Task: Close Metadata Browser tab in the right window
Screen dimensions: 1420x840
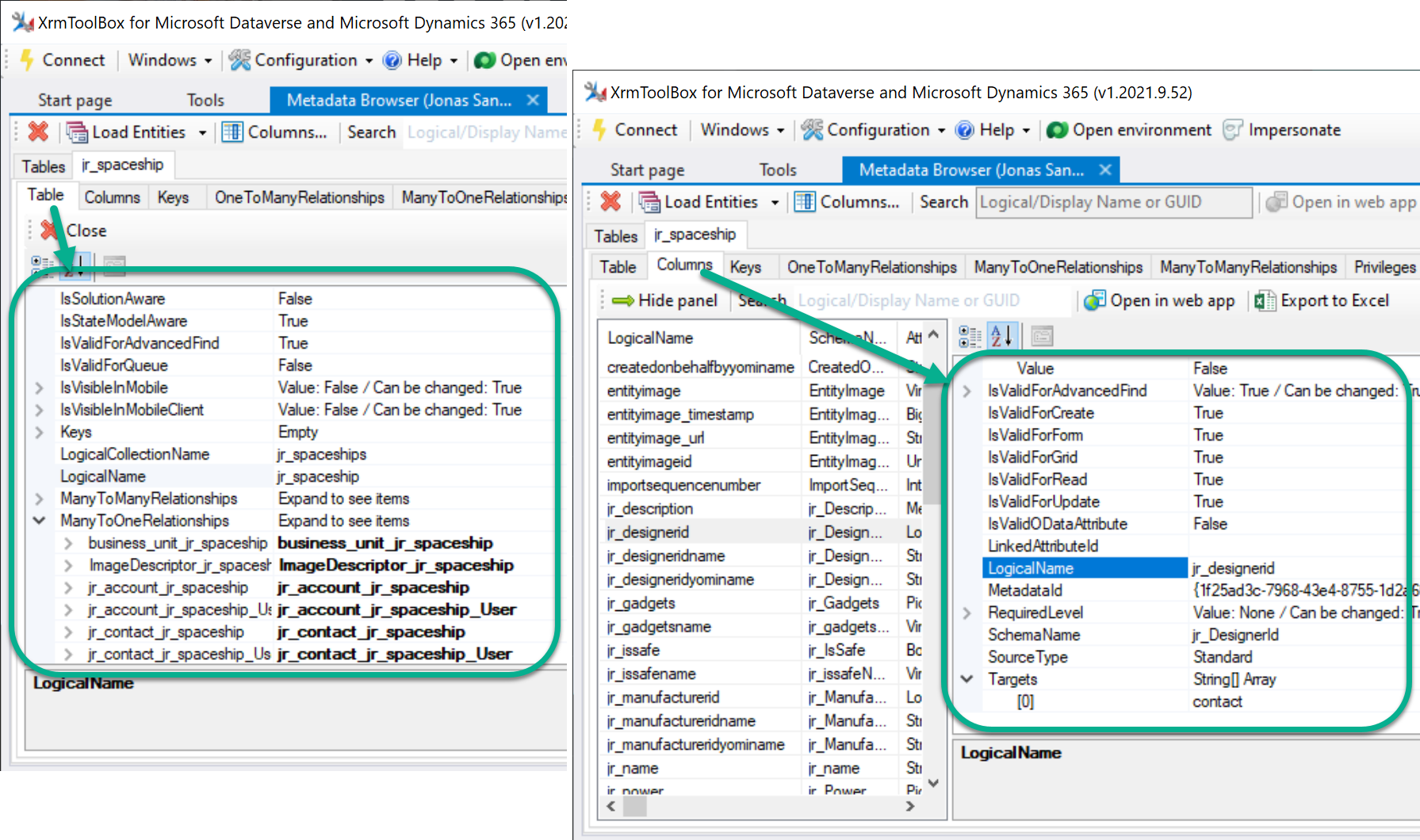Action: coord(1105,170)
